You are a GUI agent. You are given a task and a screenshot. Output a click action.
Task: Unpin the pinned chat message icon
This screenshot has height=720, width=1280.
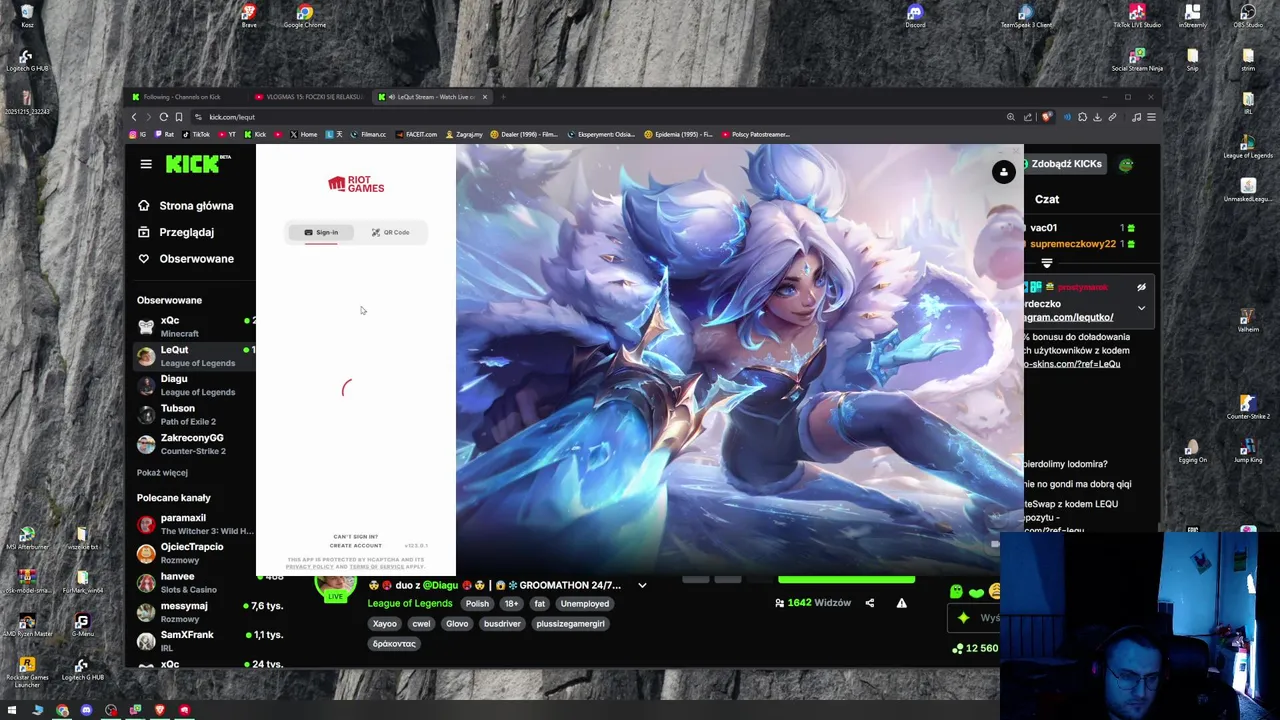coord(1141,287)
